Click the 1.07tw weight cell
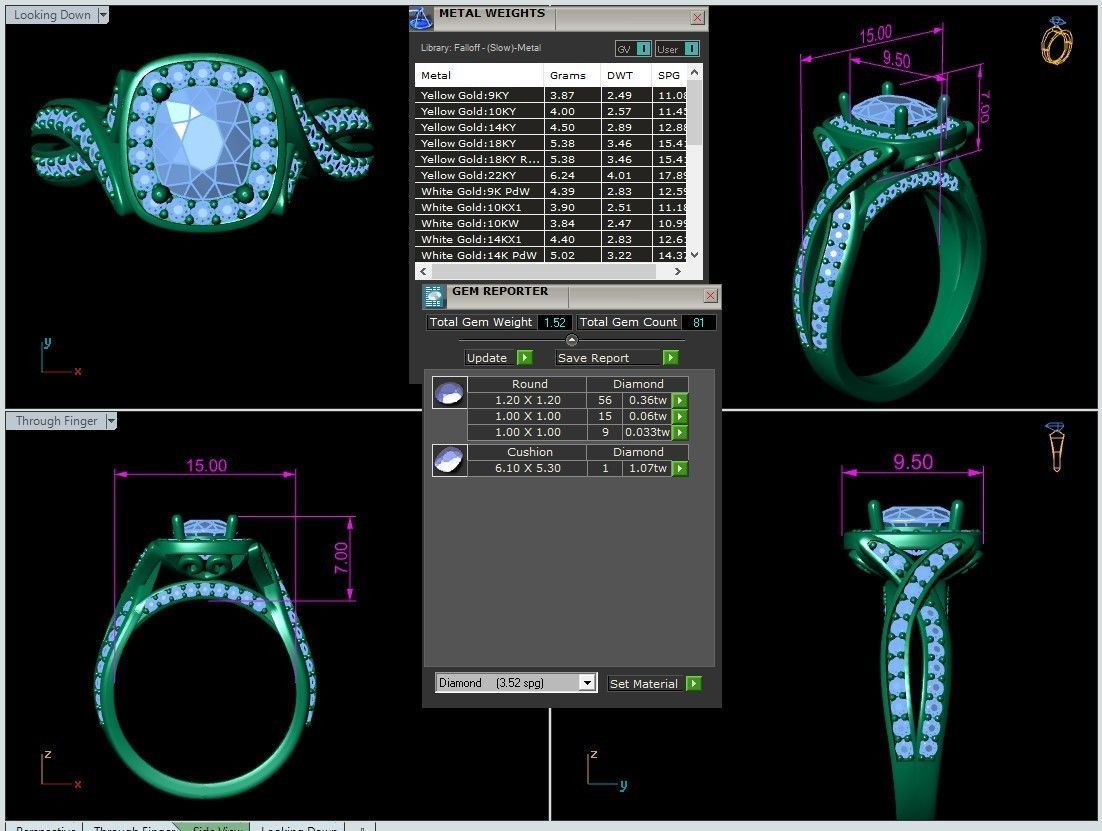The width and height of the screenshot is (1102, 831). 647,468
